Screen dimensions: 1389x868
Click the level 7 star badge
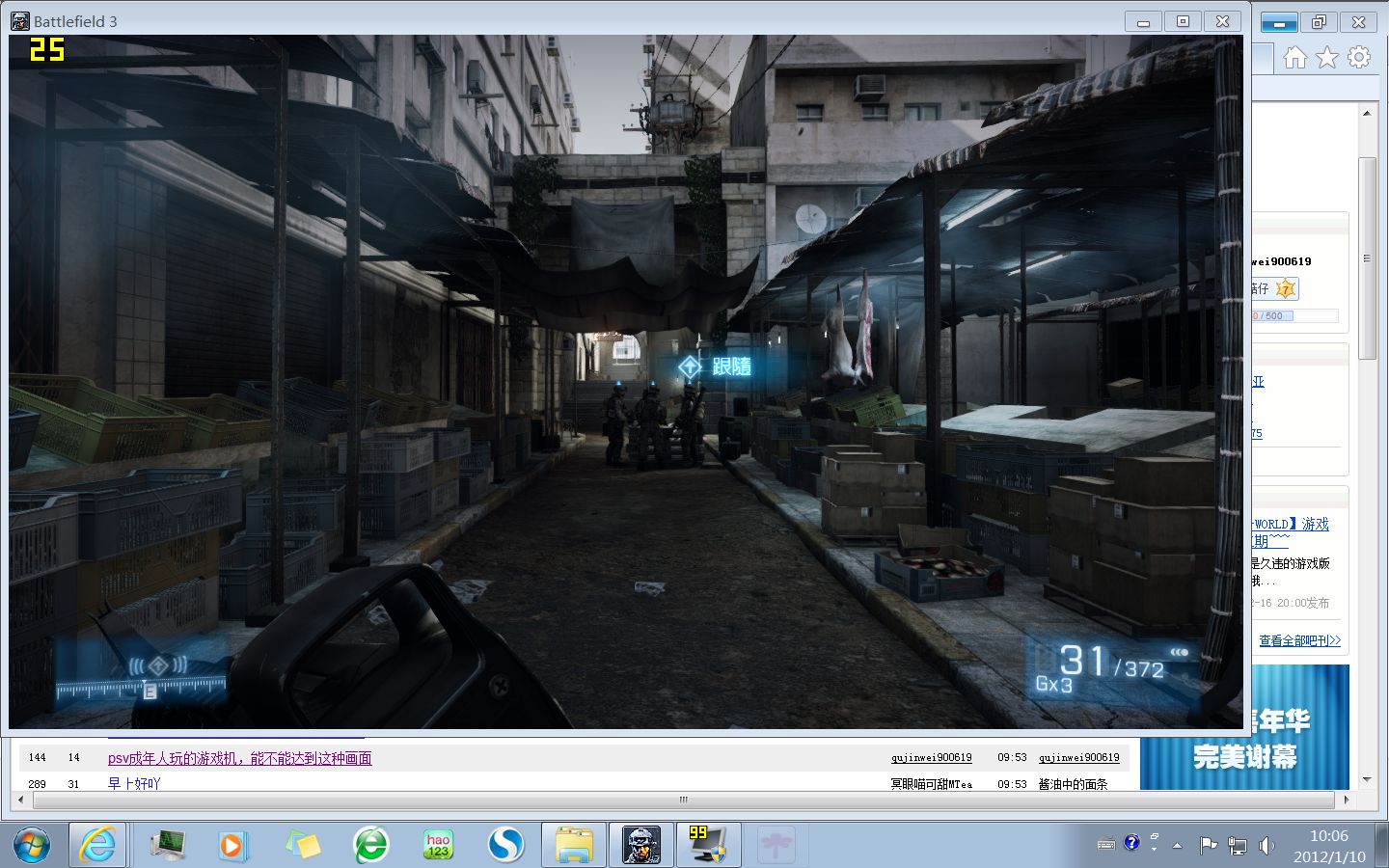tap(1286, 288)
